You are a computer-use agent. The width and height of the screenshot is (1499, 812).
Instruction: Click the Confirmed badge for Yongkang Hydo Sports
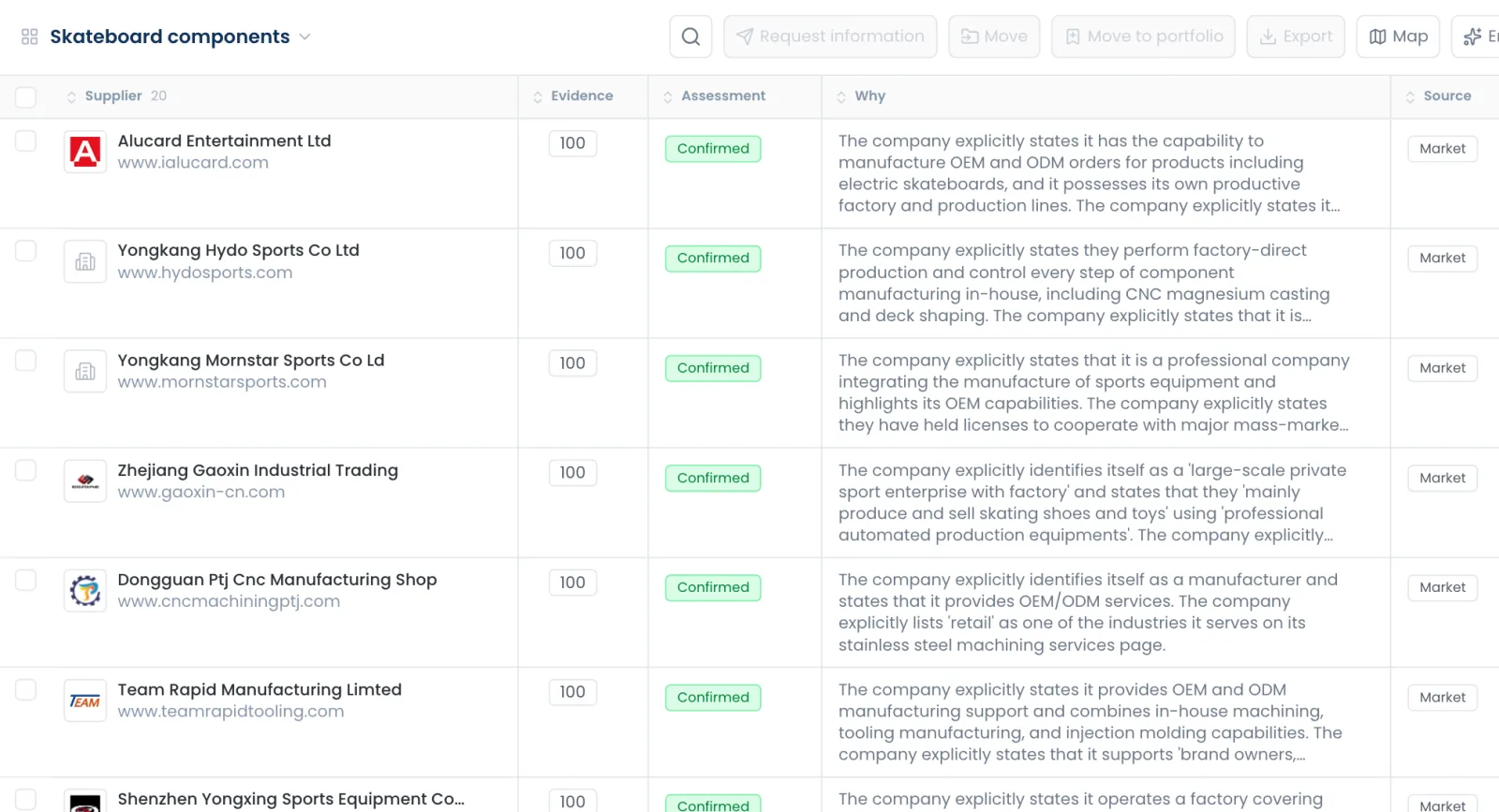point(713,258)
